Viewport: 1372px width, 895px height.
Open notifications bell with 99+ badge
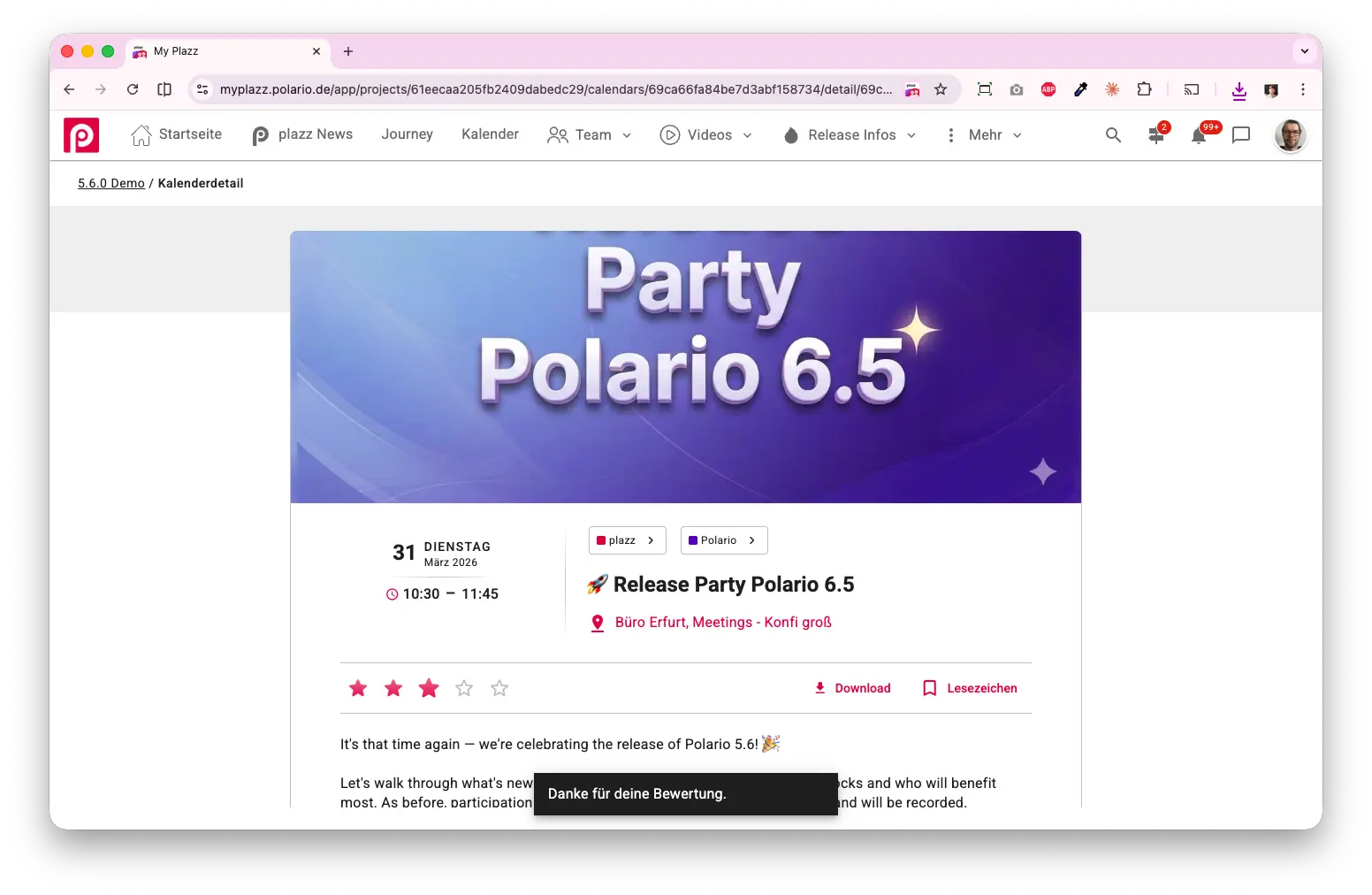(1199, 135)
